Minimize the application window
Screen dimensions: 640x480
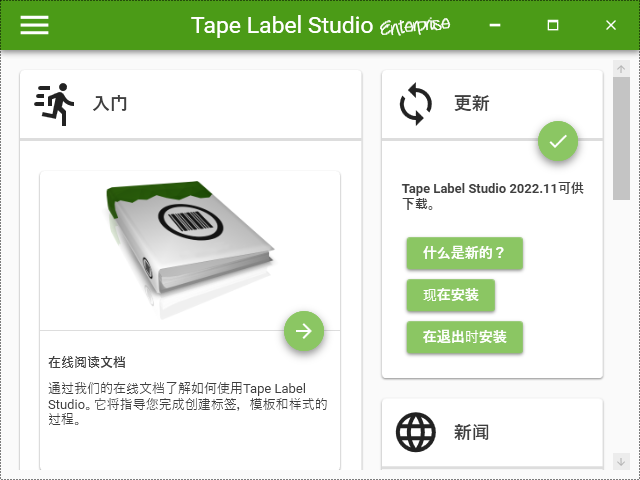[x=495, y=25]
